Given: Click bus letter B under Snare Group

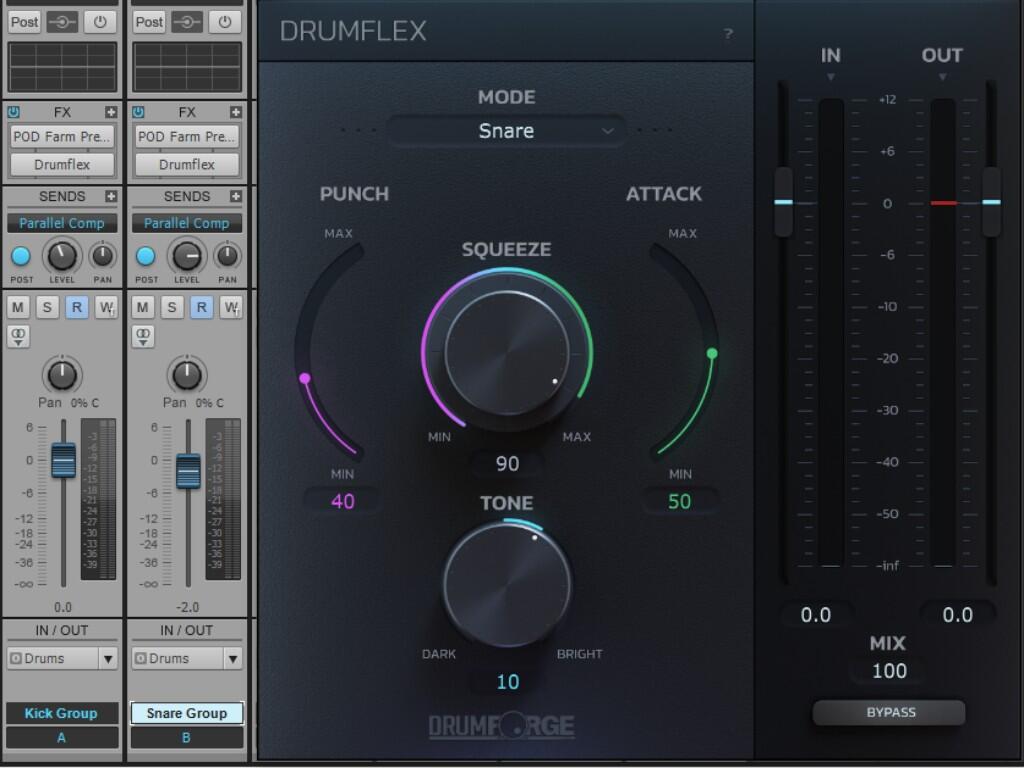Looking at the screenshot, I should [187, 738].
